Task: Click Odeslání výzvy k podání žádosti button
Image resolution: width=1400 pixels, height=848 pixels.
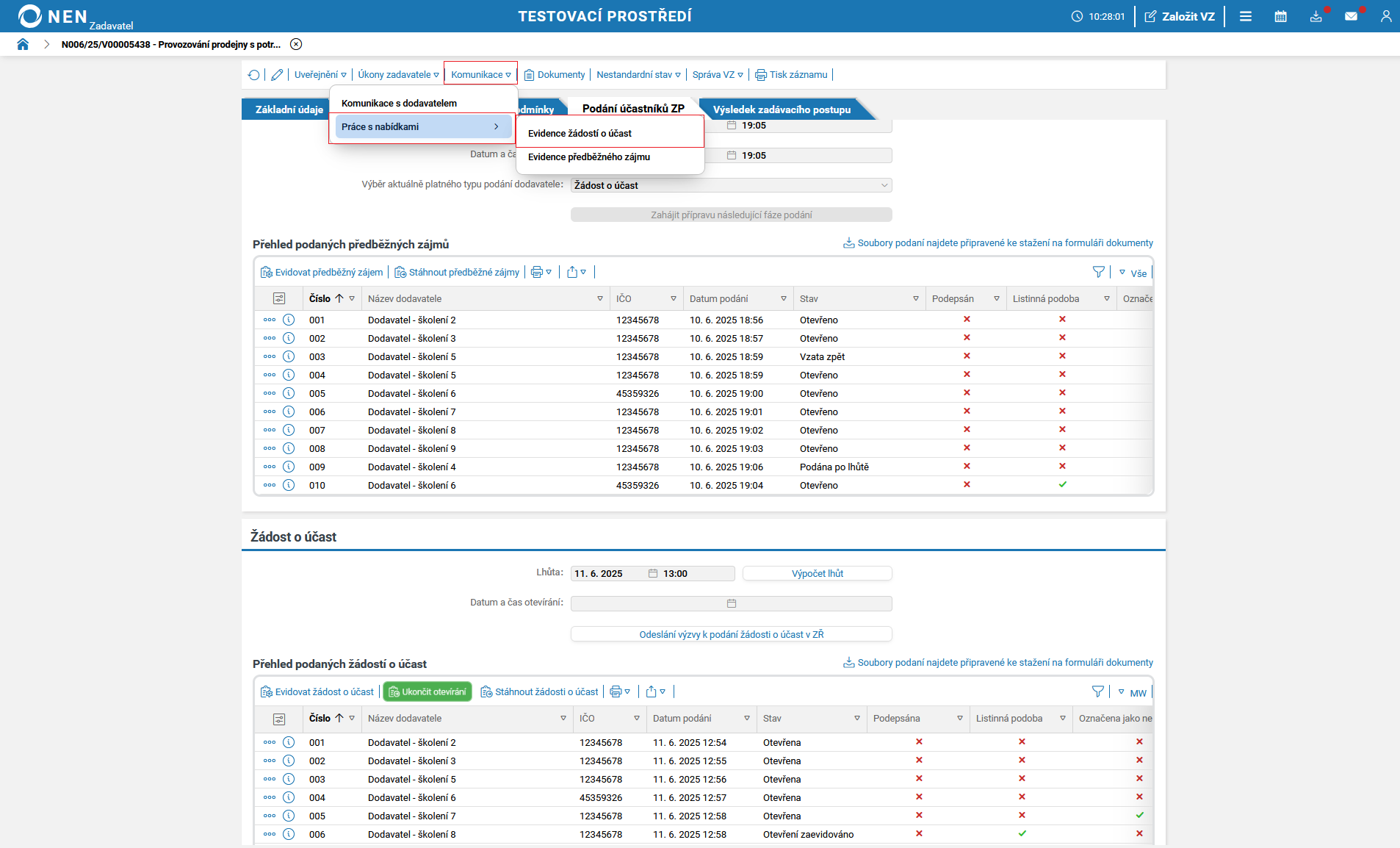Action: pyautogui.click(x=731, y=634)
